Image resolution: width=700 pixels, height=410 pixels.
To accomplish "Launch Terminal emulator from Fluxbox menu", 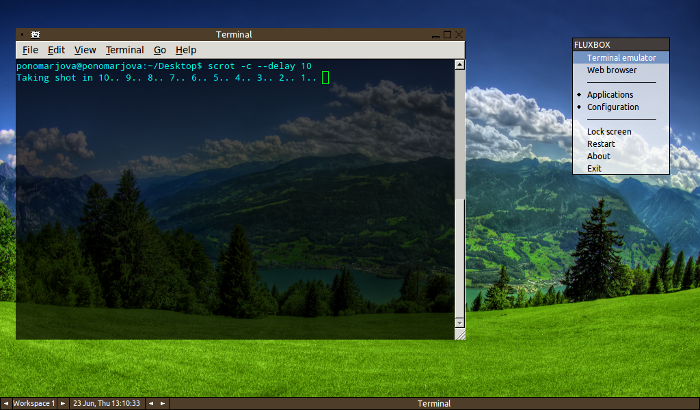I will [x=621, y=58].
